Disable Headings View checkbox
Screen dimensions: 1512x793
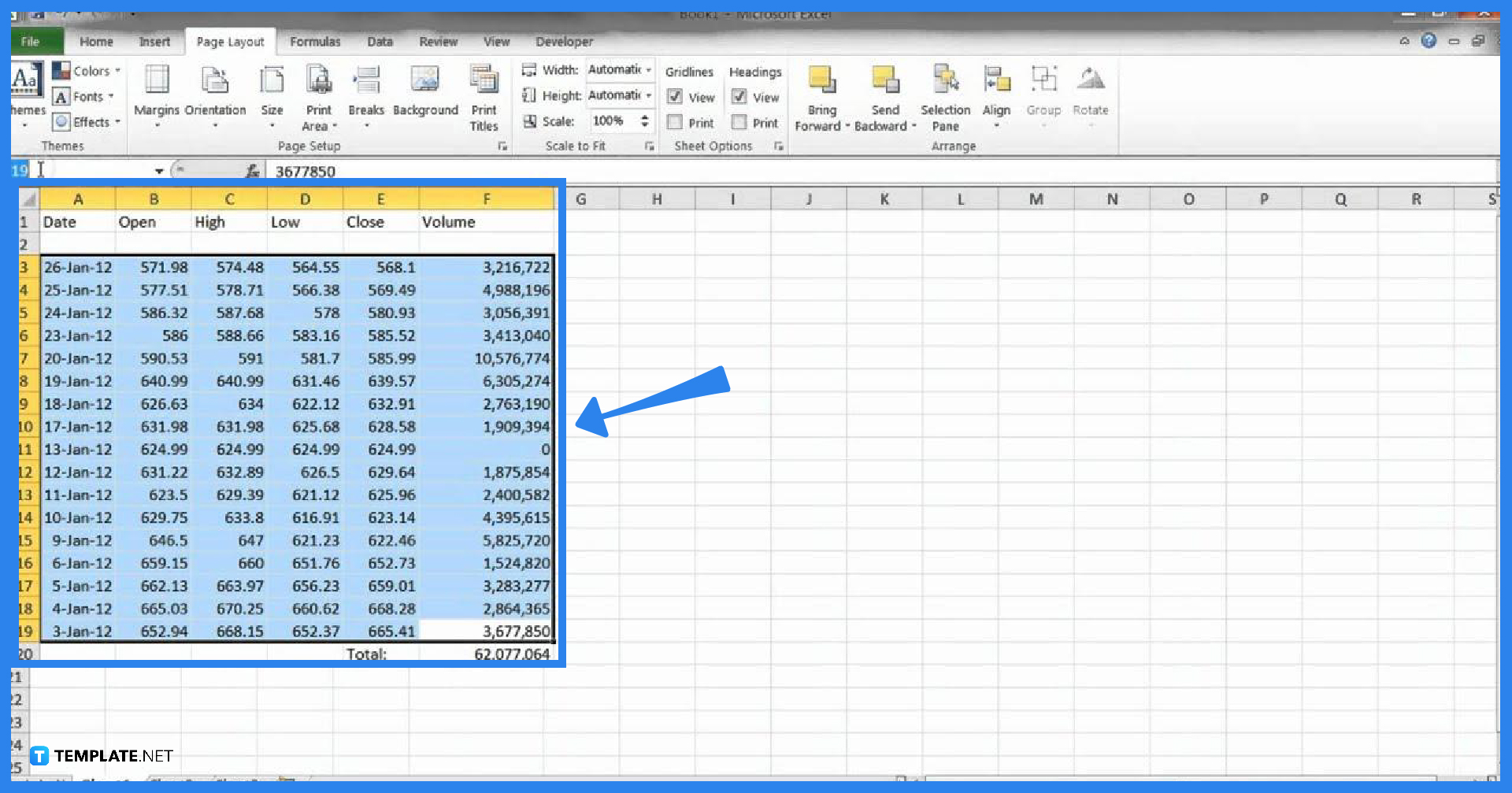[x=739, y=97]
